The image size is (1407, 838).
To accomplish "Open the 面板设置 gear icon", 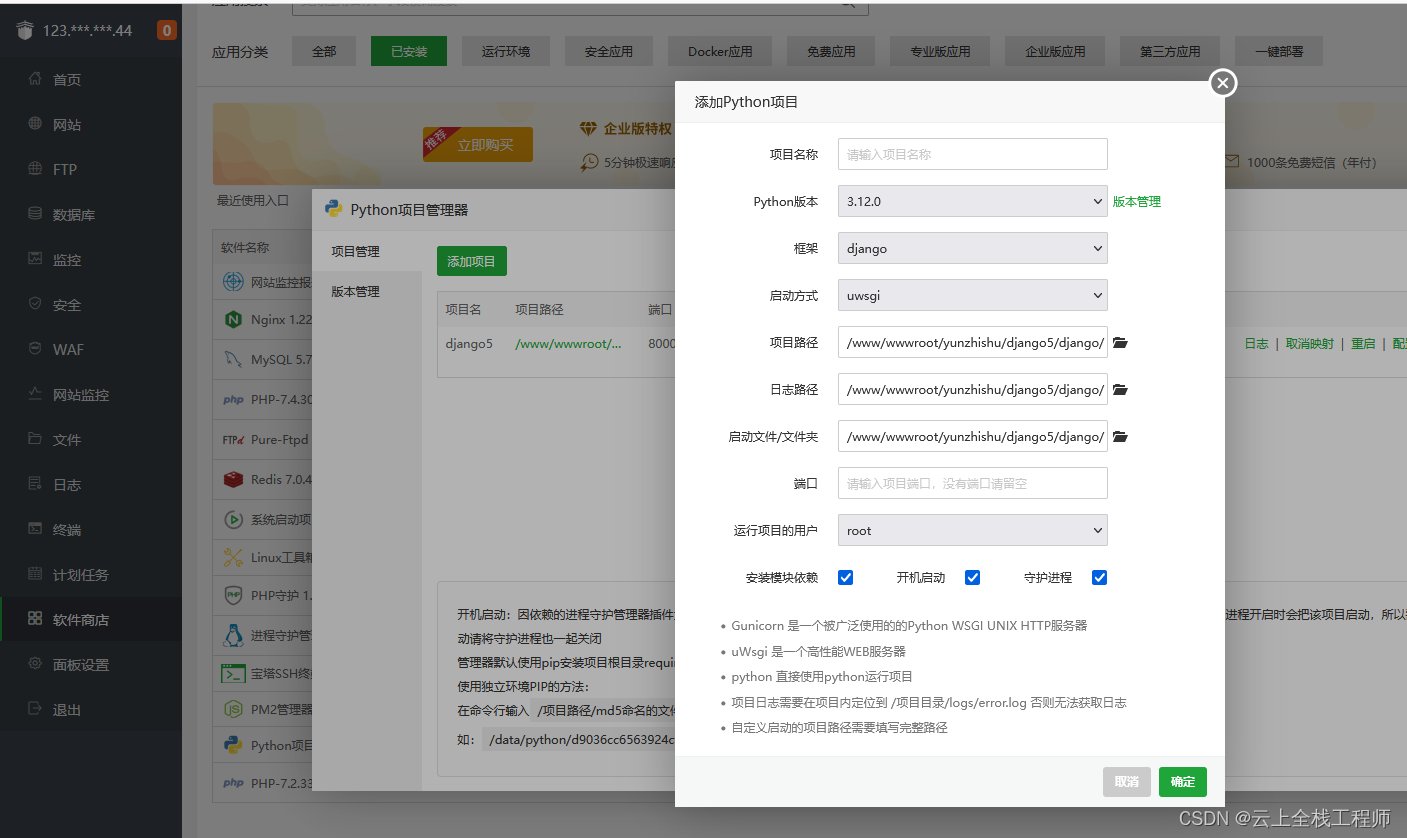I will [35, 664].
